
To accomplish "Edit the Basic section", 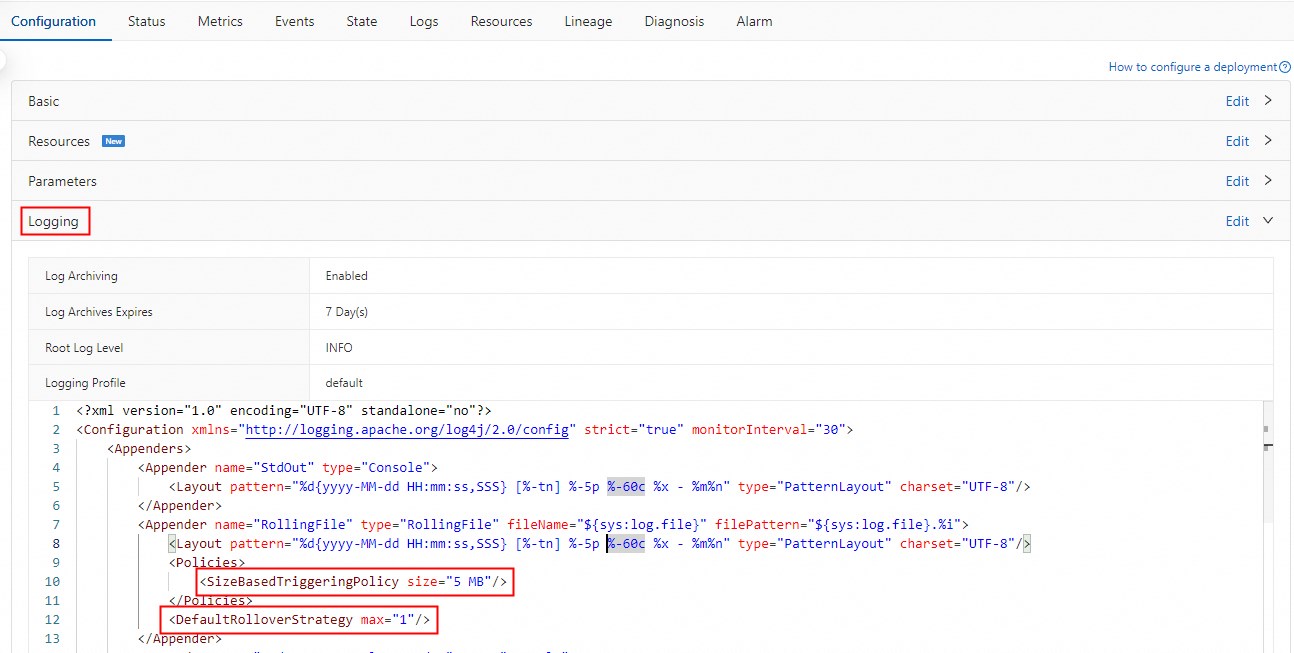I will (1238, 101).
